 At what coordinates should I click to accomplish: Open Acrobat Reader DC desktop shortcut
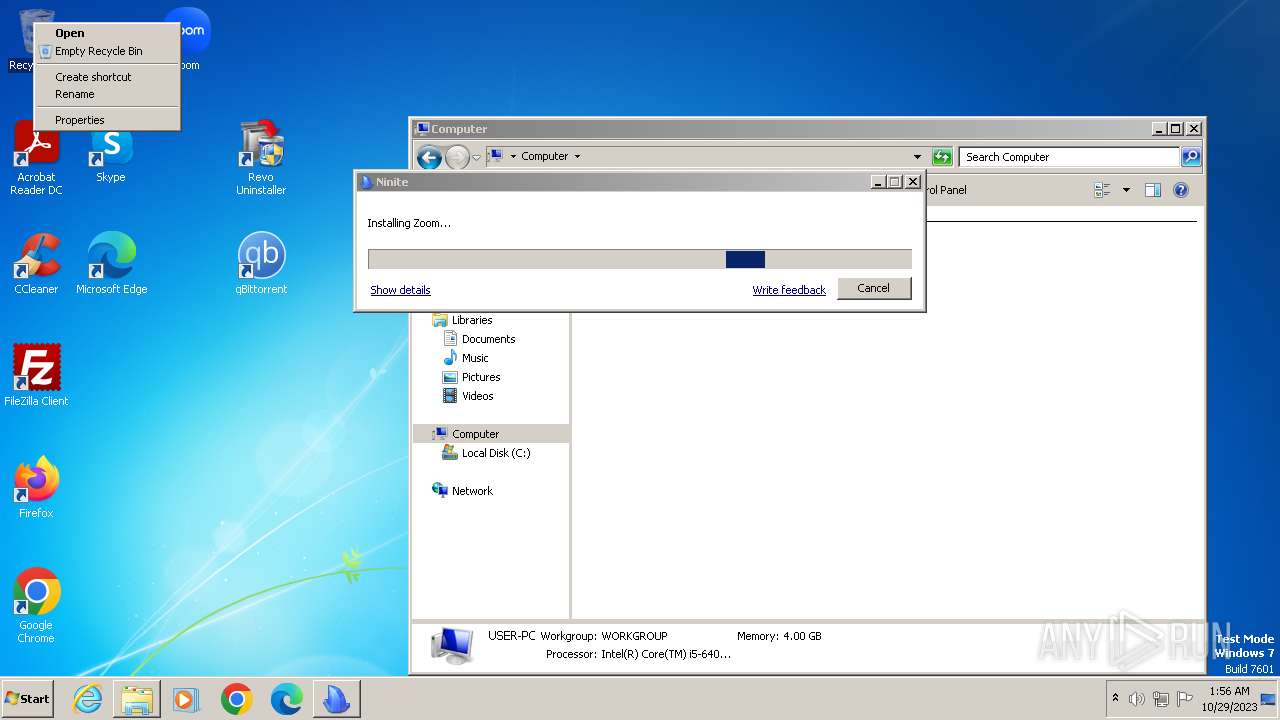(x=36, y=158)
